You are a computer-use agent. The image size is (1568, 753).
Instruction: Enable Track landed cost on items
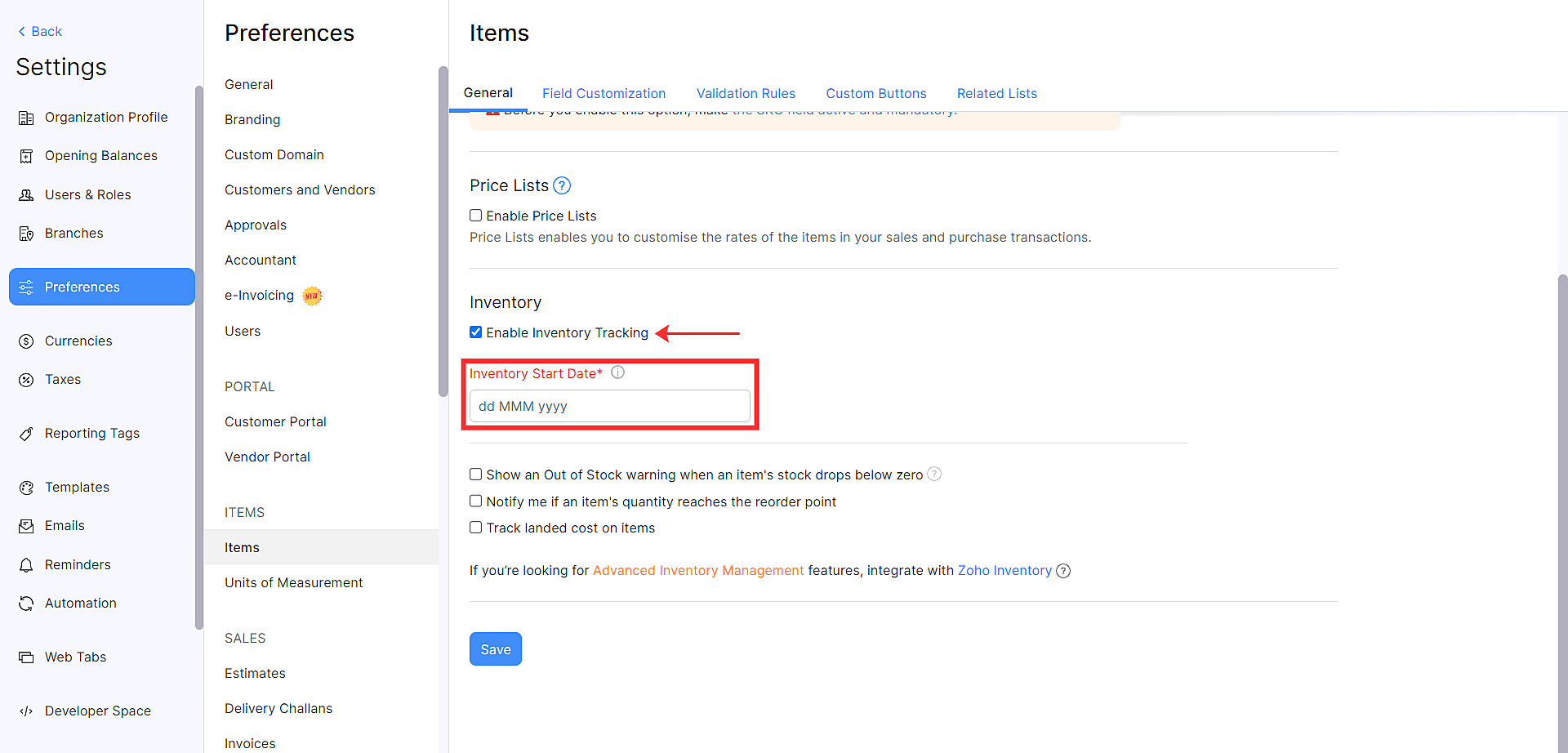tap(475, 527)
